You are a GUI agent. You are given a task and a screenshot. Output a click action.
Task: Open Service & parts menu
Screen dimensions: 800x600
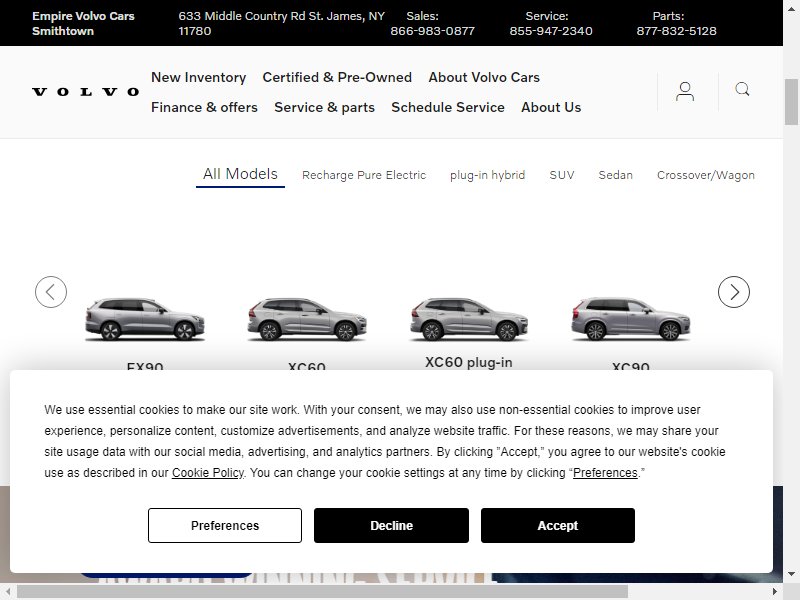click(x=324, y=107)
